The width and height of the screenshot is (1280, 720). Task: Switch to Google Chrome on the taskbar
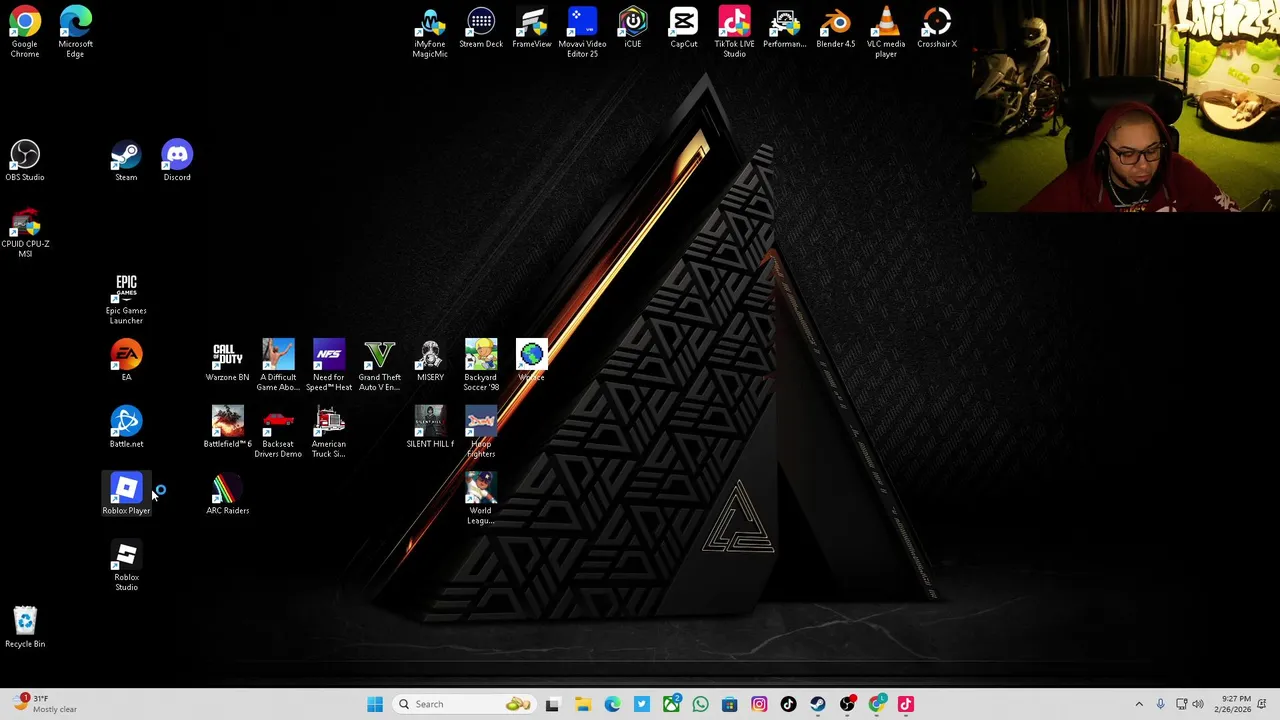pos(877,704)
